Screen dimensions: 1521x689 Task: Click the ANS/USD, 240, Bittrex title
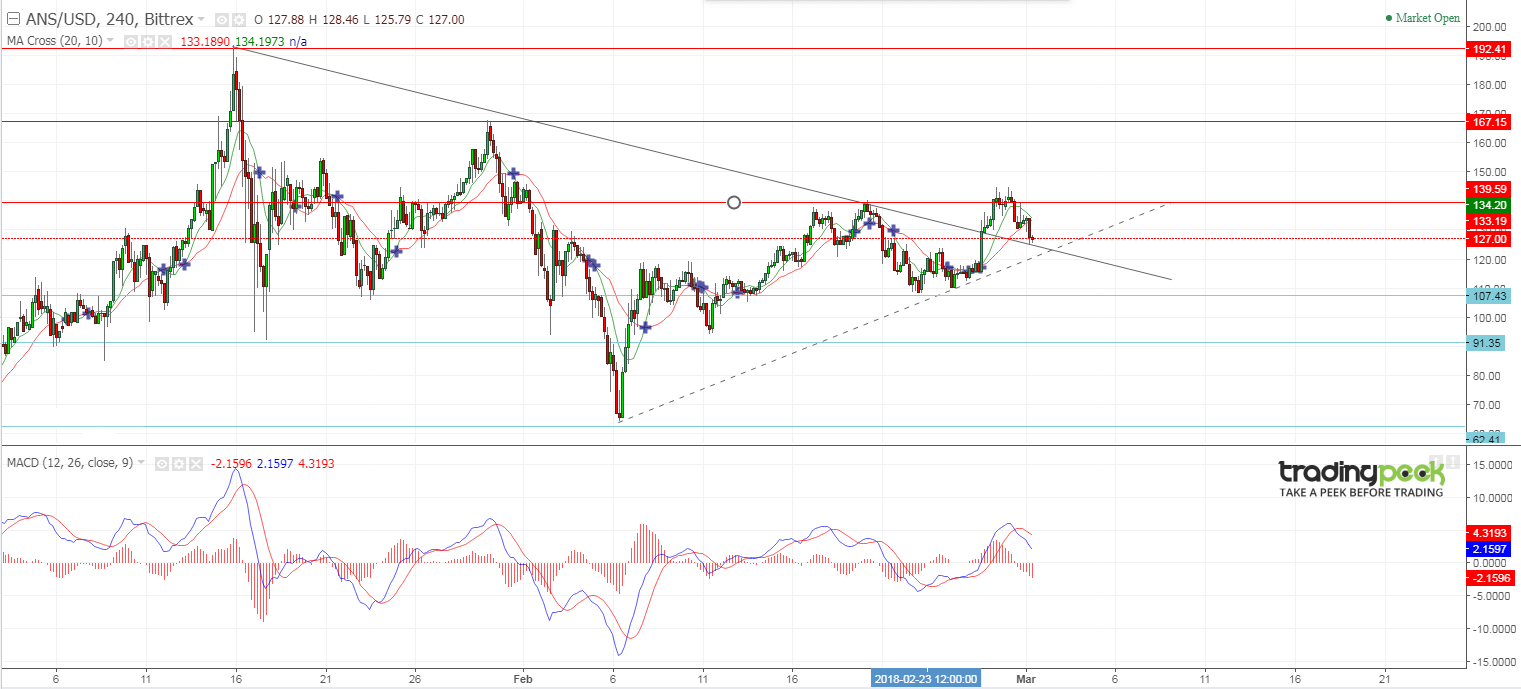(x=109, y=19)
